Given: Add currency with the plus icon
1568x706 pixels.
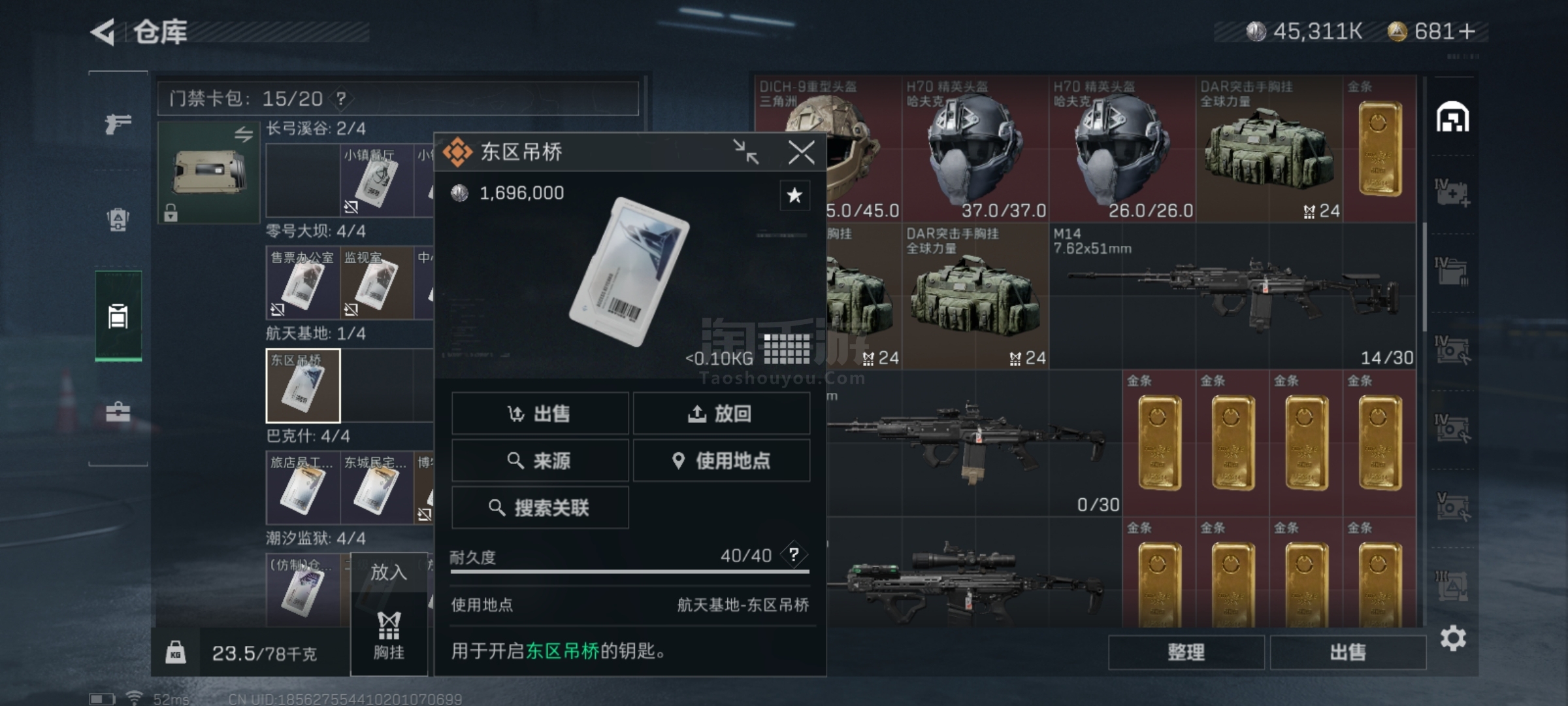Looking at the screenshot, I should click(x=1467, y=31).
